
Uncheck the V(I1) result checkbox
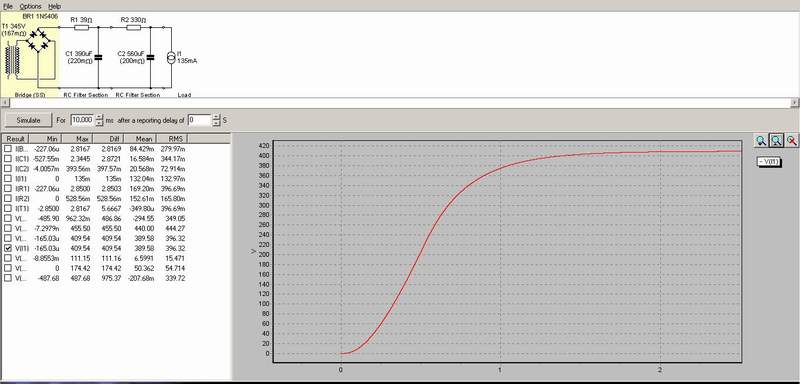[x=7, y=248]
